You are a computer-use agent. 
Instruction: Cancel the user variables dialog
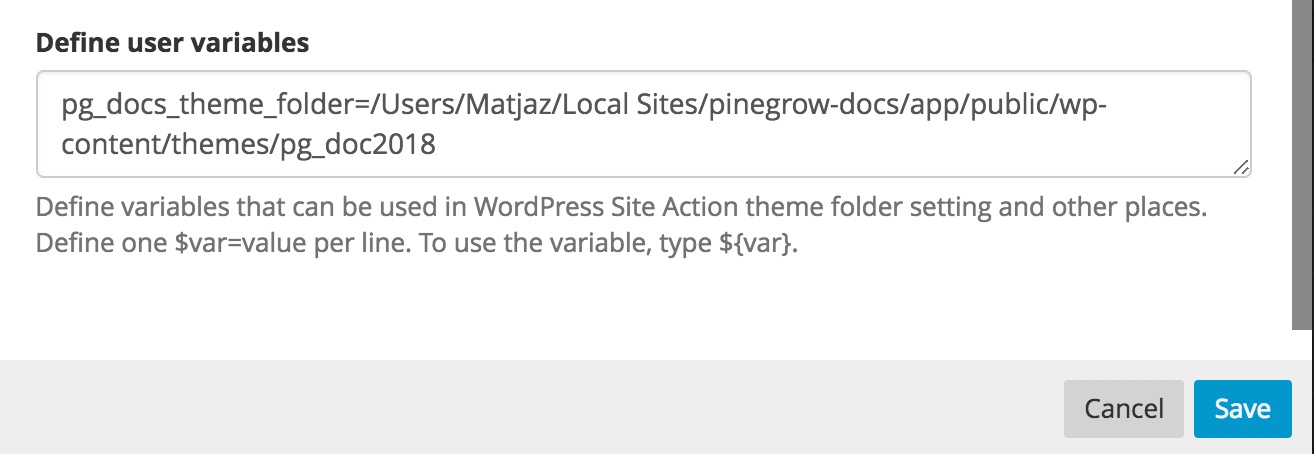1124,408
